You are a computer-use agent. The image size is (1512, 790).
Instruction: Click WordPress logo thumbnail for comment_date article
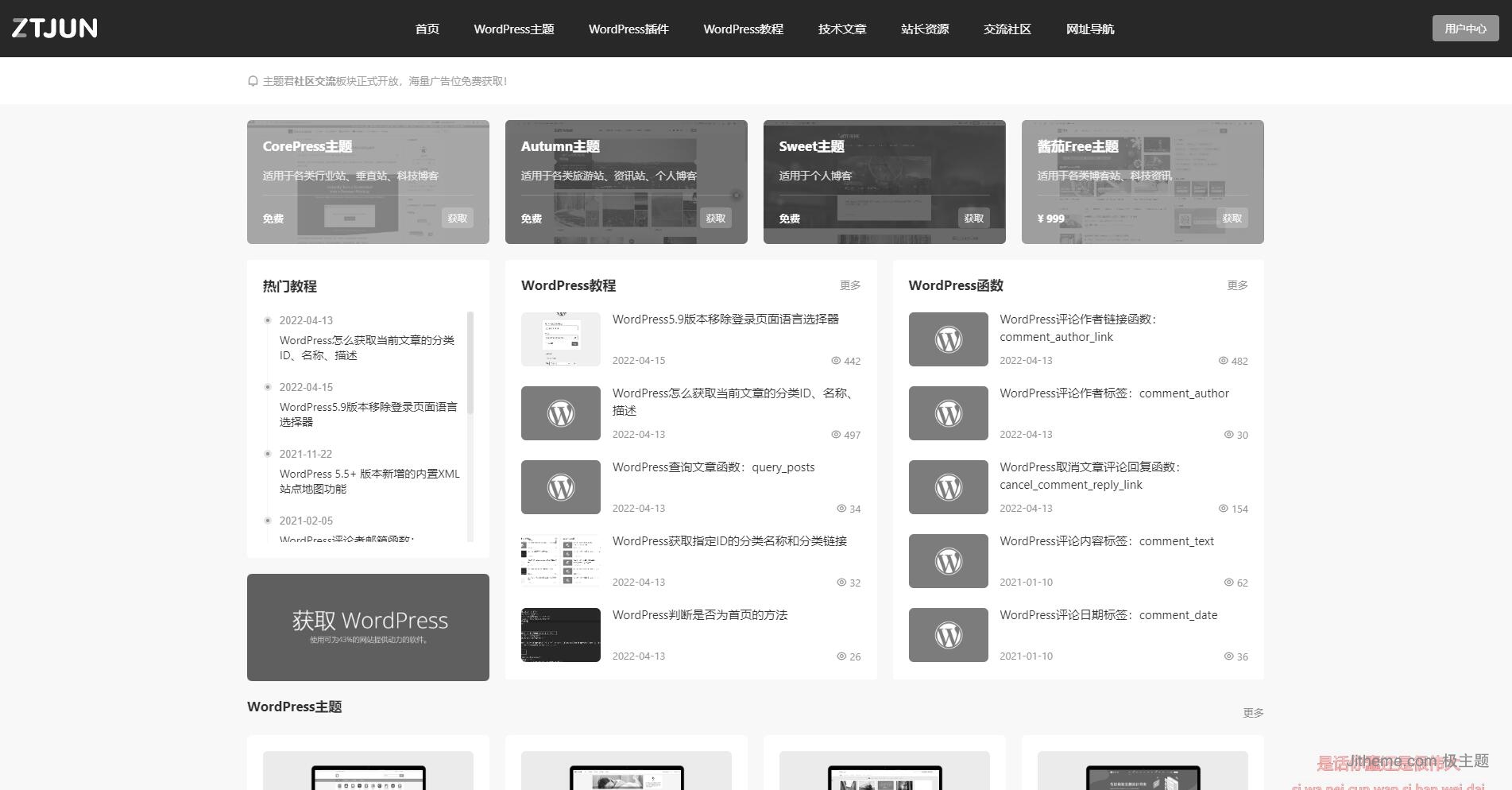click(x=948, y=635)
